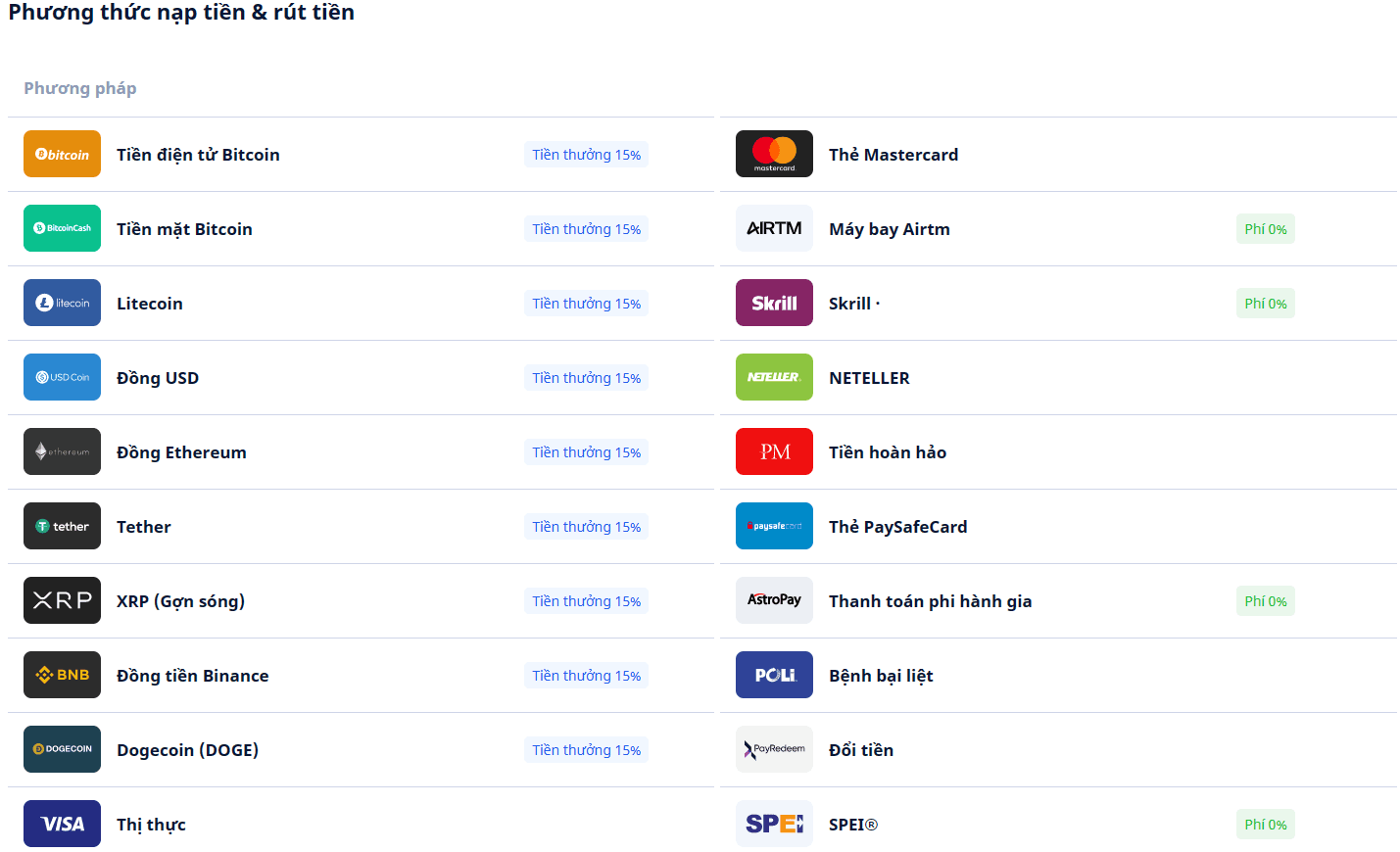1400x852 pixels.
Task: Click the Mastercard logo icon
Action: click(774, 154)
